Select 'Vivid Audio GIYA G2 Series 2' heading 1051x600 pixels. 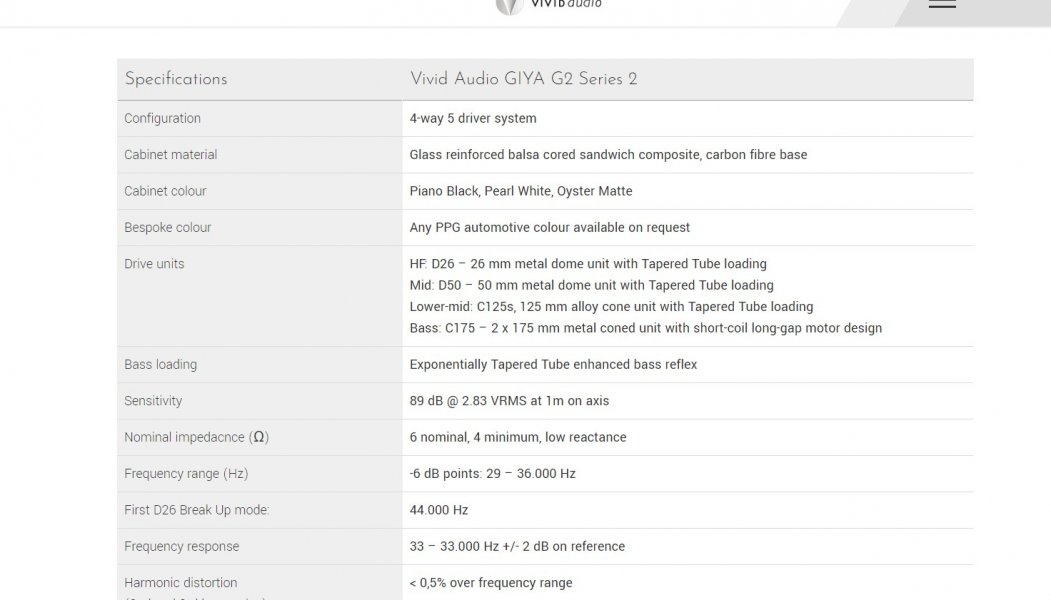point(523,79)
